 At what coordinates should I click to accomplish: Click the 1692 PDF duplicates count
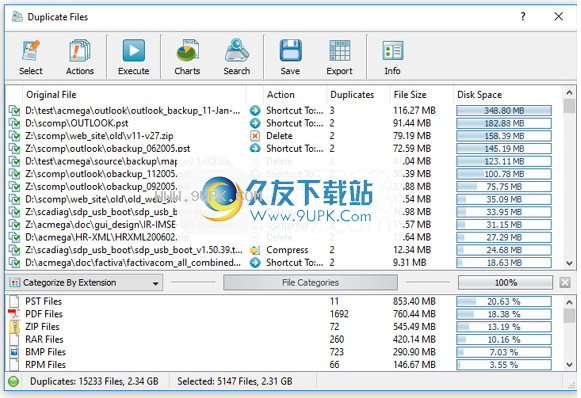[339, 314]
